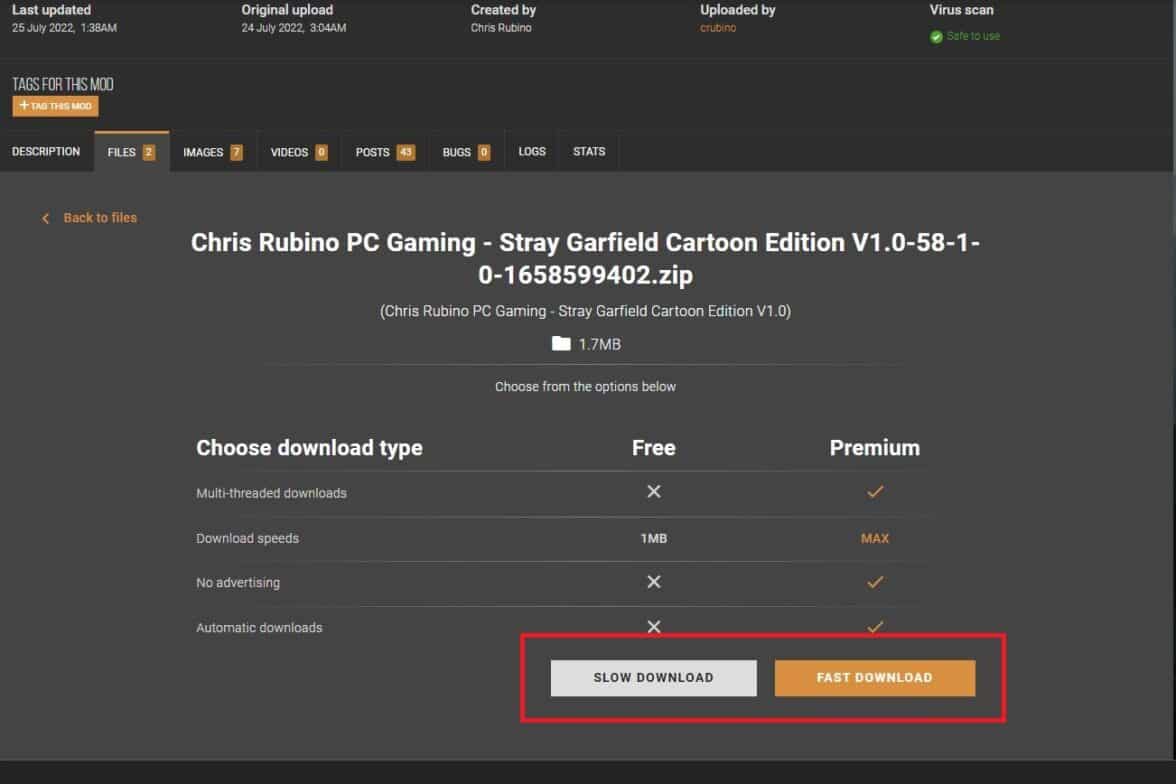Click the 'Safe to use' virus scan text
Image resolution: width=1176 pixels, height=784 pixels.
pyautogui.click(x=973, y=36)
